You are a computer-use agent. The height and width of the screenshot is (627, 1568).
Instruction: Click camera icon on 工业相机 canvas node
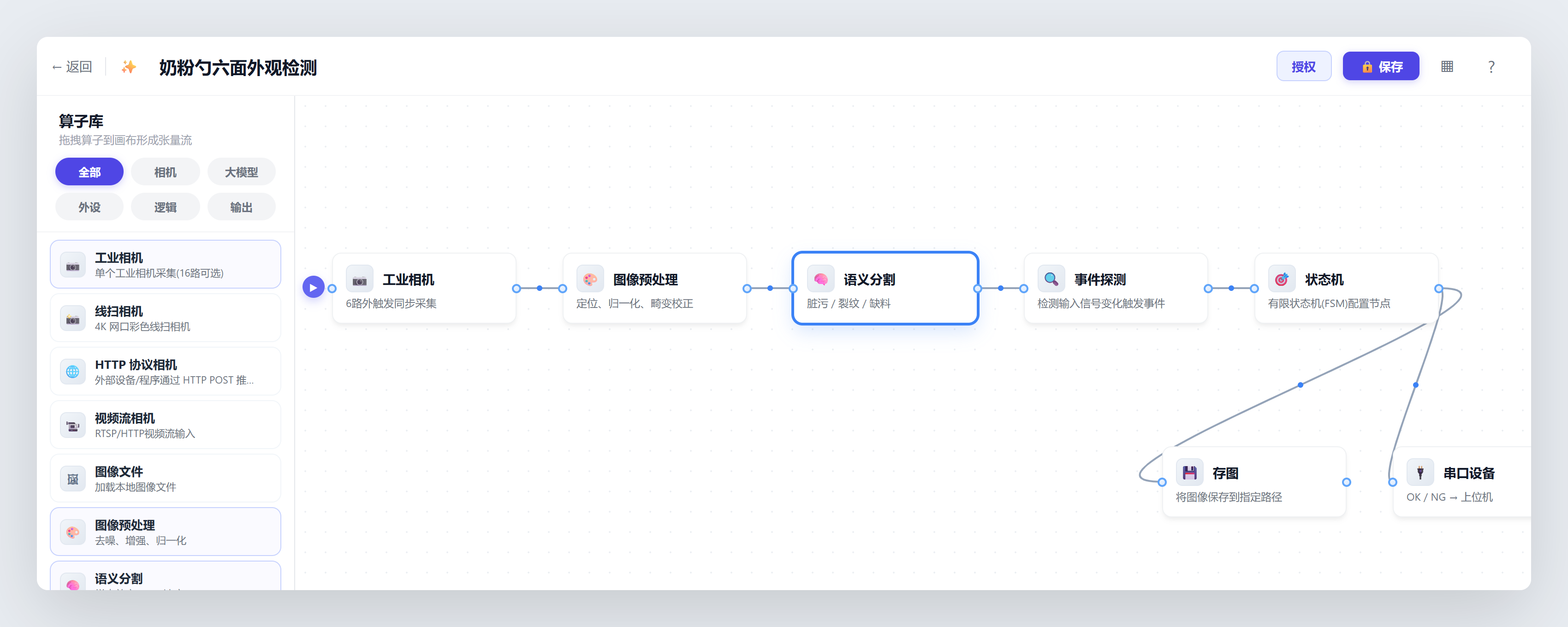point(359,279)
